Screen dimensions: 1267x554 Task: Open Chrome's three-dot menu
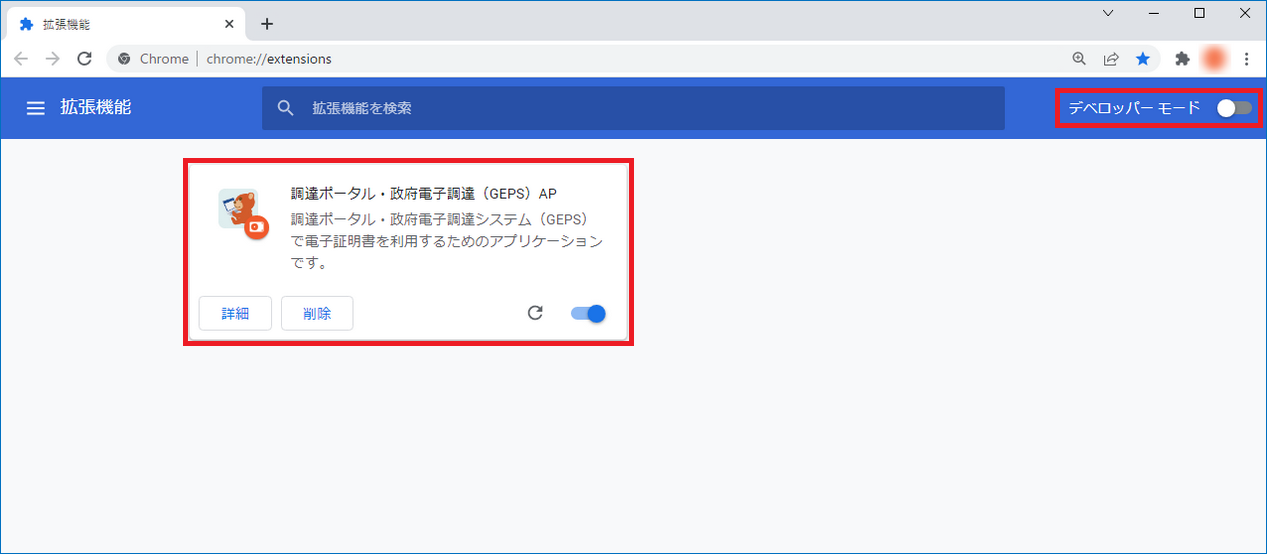click(1247, 59)
